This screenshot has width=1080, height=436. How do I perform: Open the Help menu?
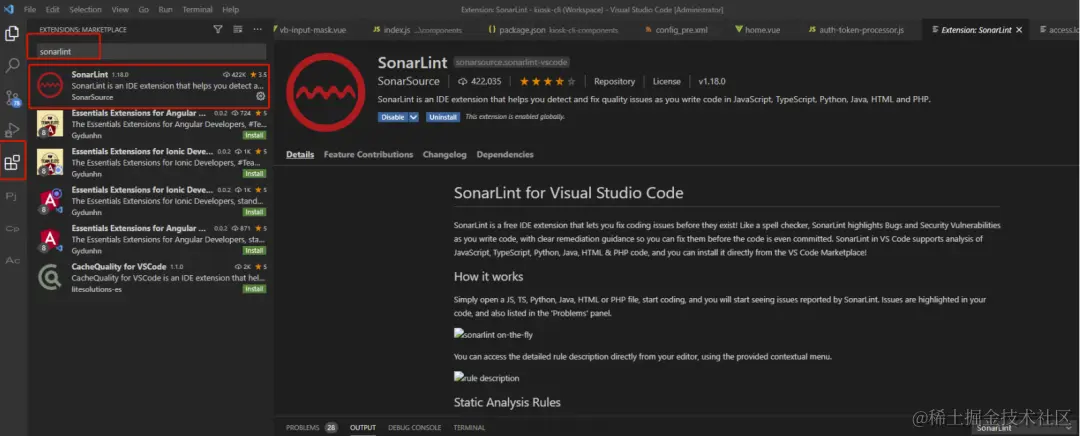230,10
